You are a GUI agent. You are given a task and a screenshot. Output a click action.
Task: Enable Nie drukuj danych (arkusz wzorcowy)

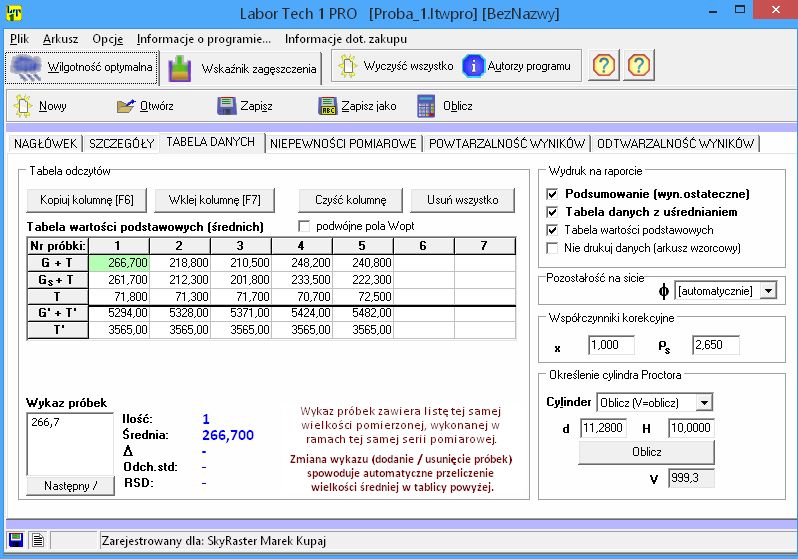pyautogui.click(x=553, y=248)
